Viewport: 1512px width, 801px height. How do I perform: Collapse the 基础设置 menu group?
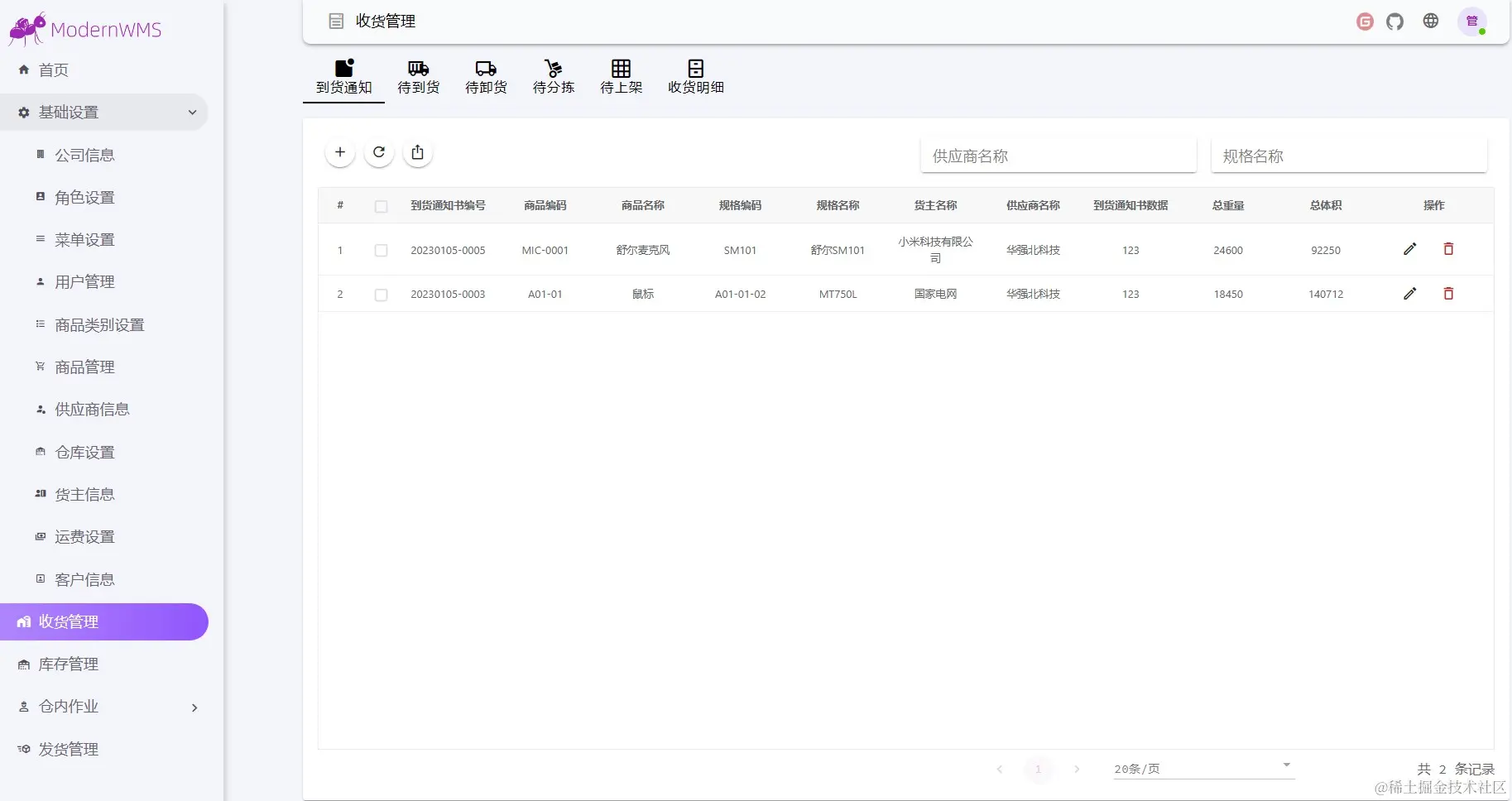click(x=104, y=113)
